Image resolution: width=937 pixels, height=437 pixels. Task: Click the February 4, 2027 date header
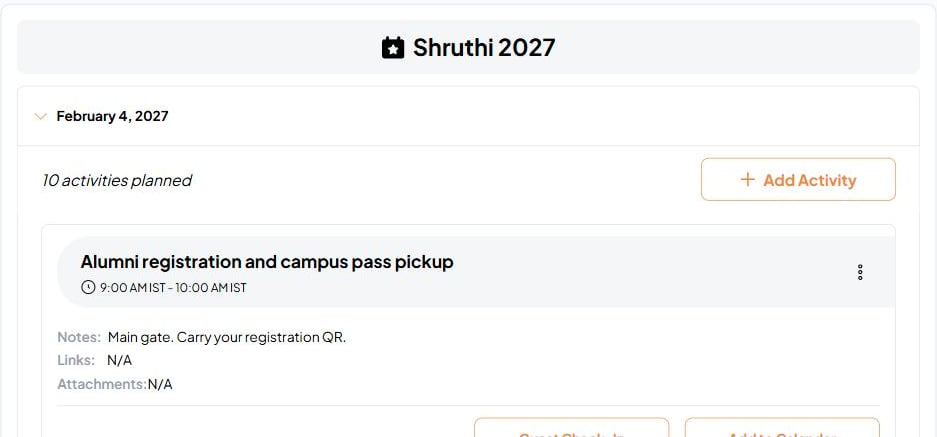pyautogui.click(x=112, y=116)
